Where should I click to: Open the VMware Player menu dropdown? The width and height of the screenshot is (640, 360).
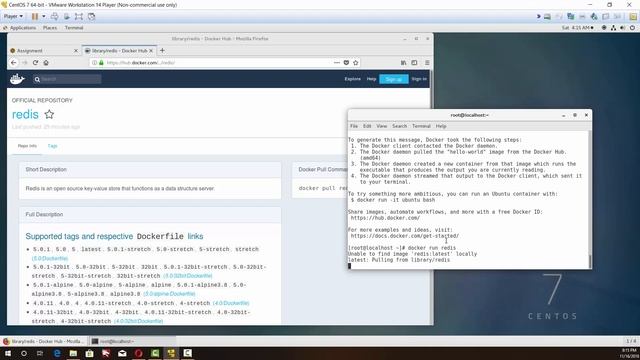[x=13, y=16]
